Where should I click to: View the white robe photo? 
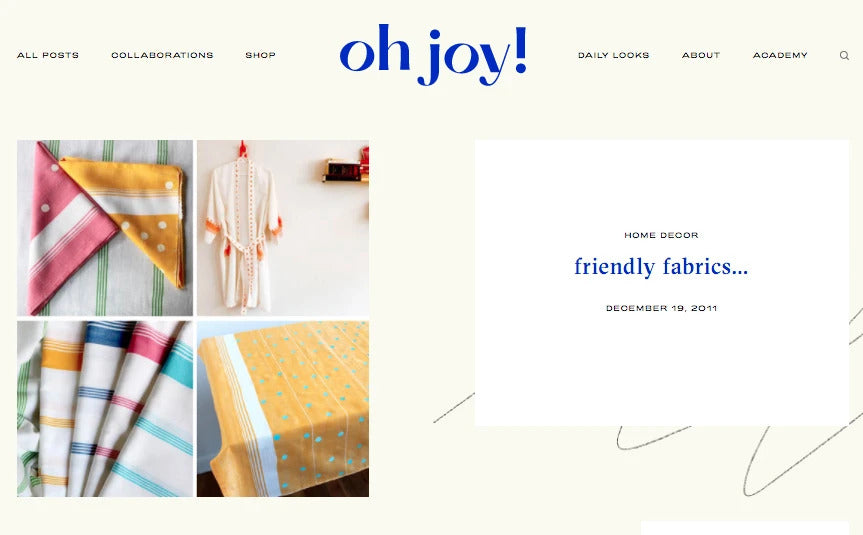click(x=283, y=228)
